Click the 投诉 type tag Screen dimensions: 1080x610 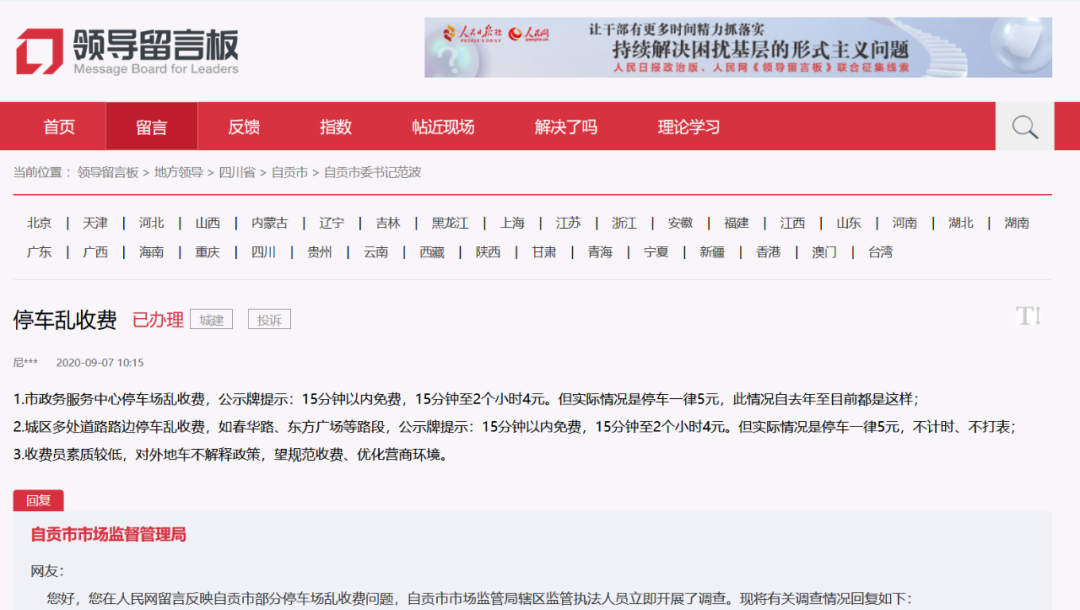[x=269, y=320]
